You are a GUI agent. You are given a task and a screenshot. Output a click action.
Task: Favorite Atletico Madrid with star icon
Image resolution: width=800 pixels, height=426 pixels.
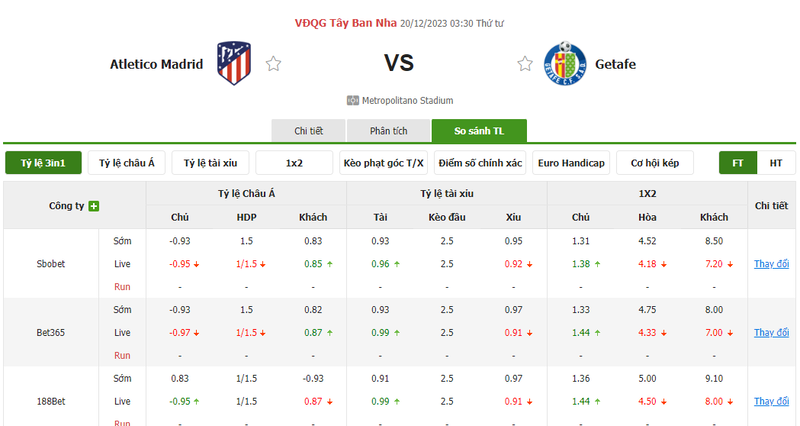point(273,64)
